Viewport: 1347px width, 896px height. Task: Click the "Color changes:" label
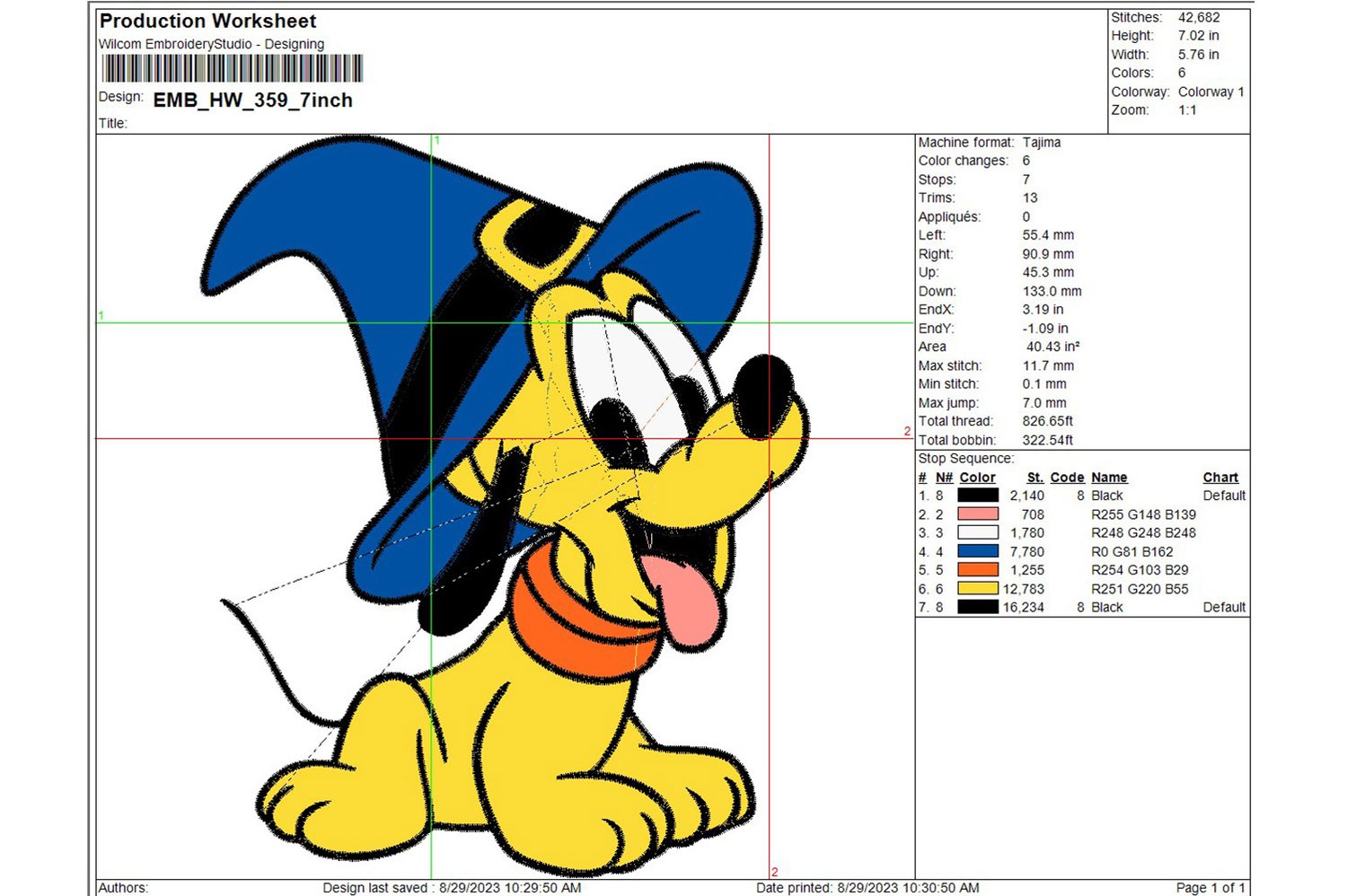pos(964,161)
